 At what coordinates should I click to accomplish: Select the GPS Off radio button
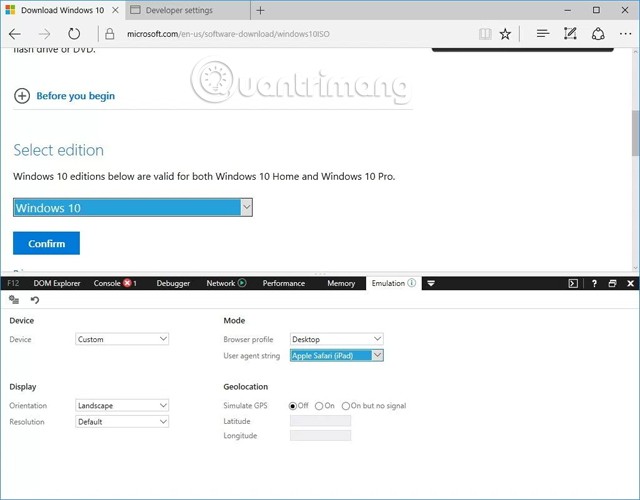click(294, 406)
